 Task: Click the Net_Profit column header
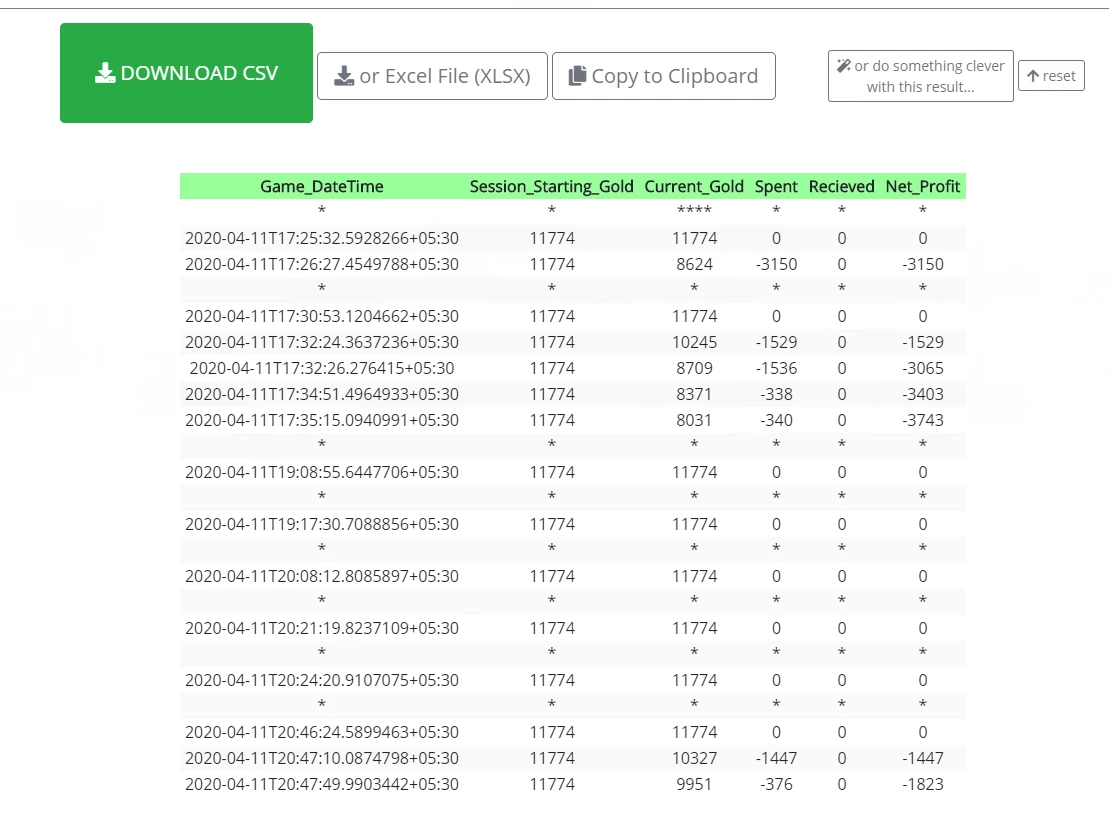pos(922,186)
